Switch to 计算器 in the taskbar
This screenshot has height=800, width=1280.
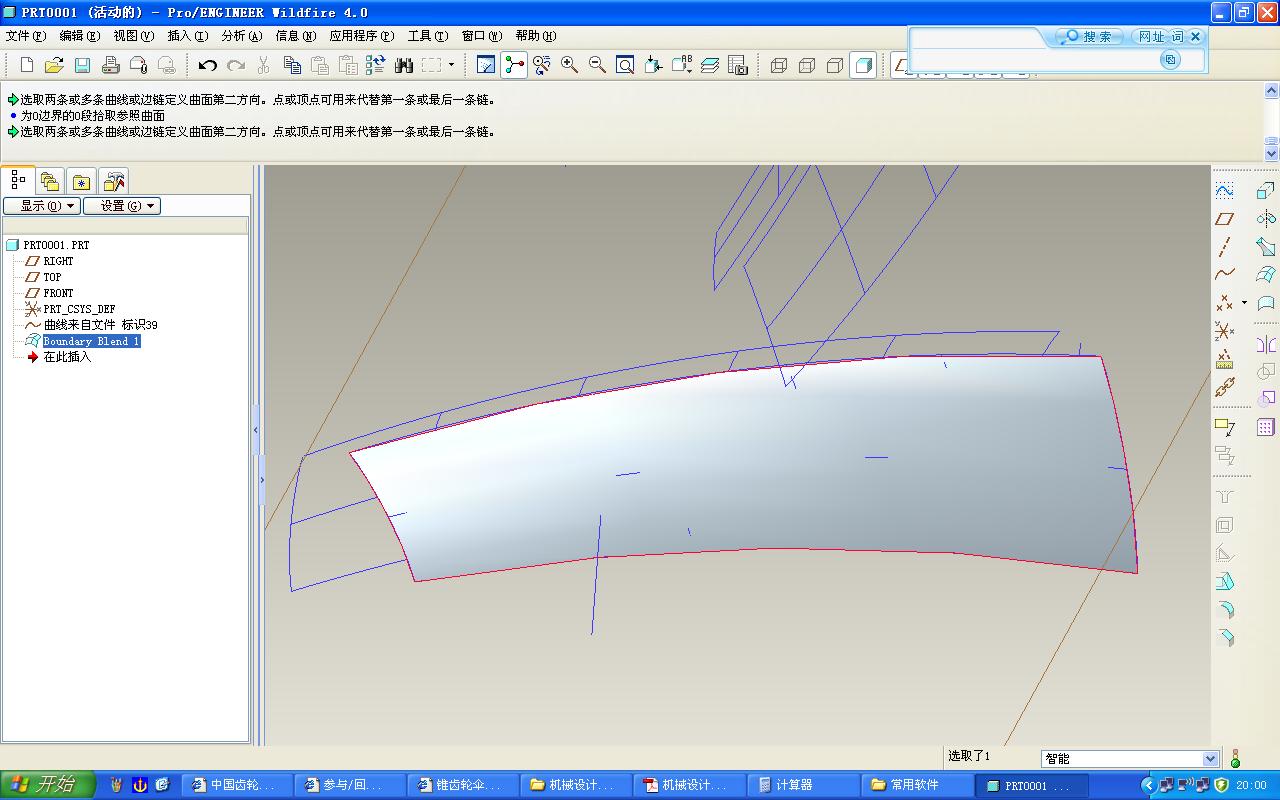click(804, 785)
